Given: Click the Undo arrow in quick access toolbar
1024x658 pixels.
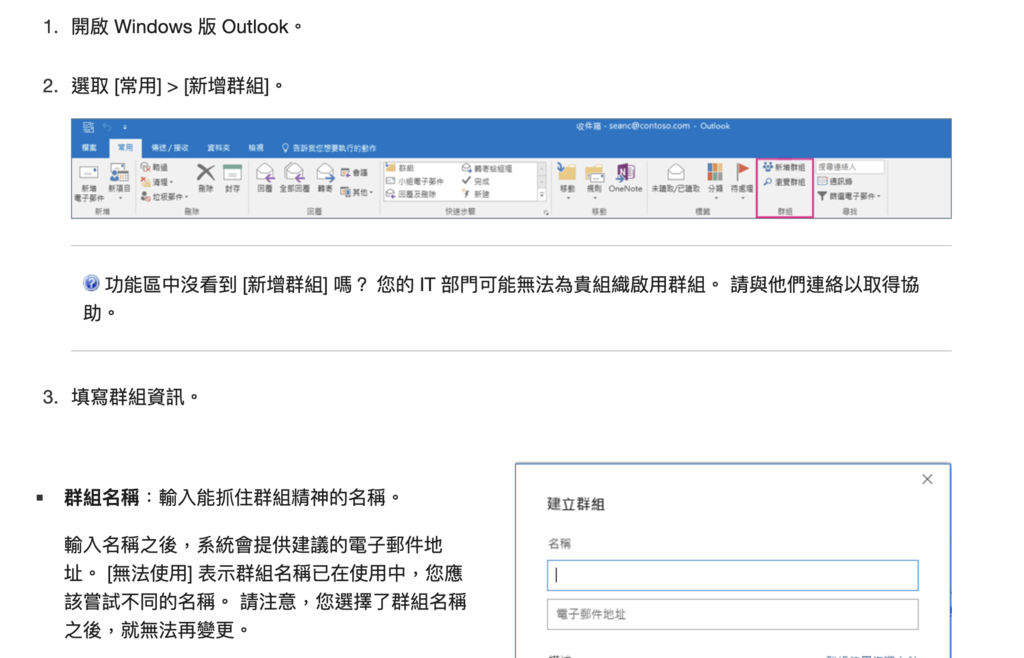Looking at the screenshot, I should point(107,127).
